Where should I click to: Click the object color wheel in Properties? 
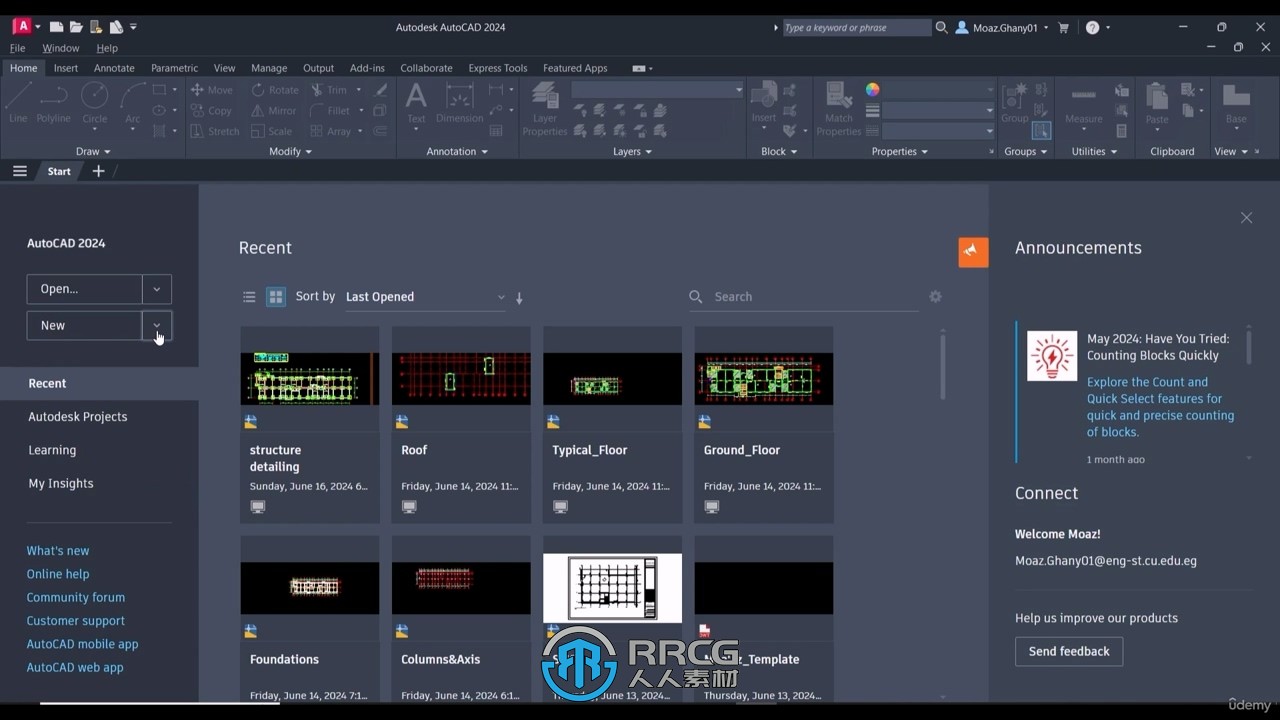click(873, 89)
